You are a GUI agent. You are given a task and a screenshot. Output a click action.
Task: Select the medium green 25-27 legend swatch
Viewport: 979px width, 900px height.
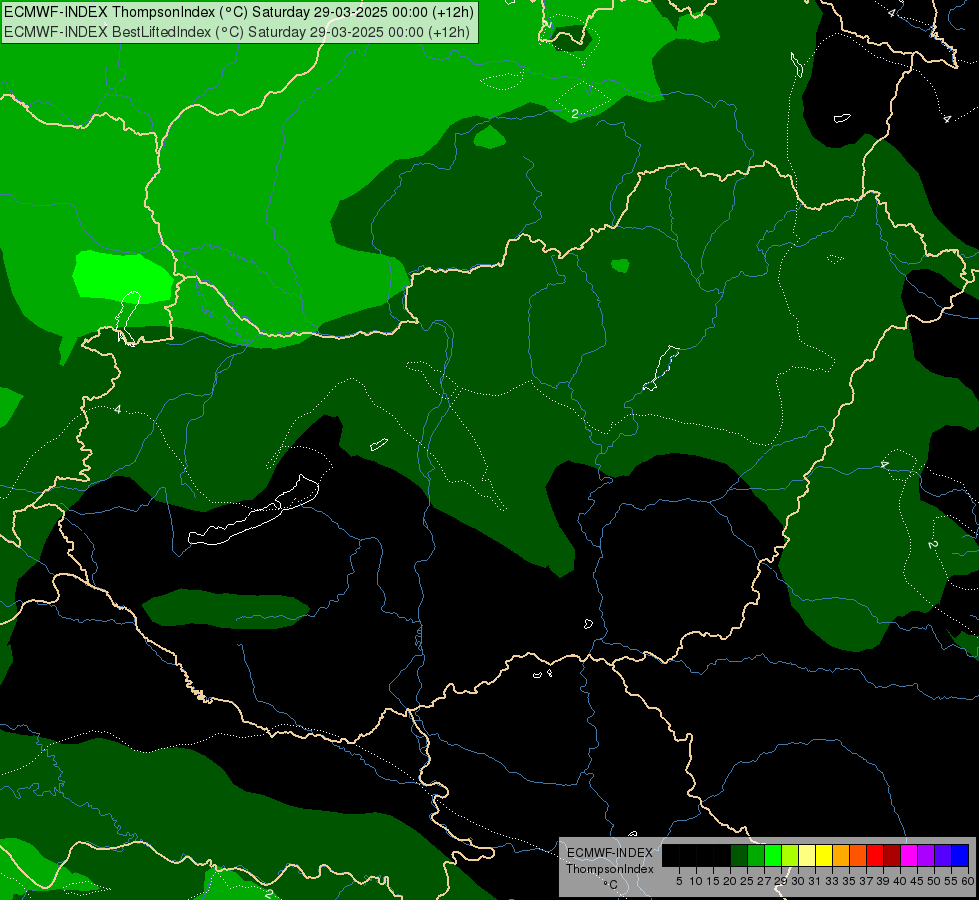coord(755,855)
